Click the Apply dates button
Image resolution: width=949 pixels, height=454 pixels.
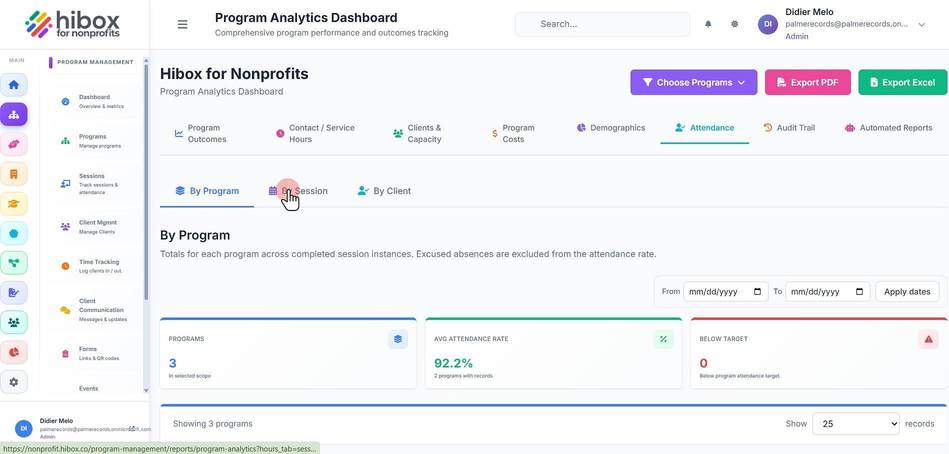pos(907,292)
